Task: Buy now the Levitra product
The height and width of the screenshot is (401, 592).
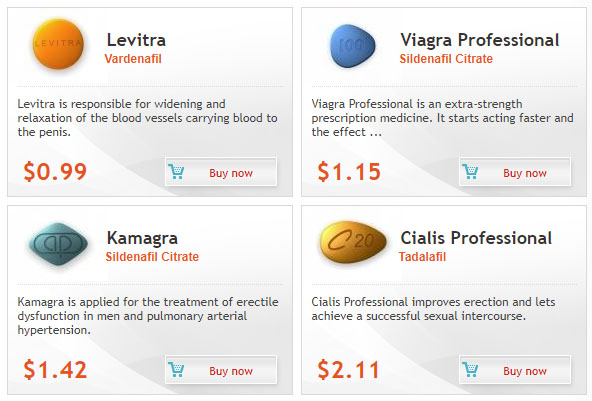Action: [221, 172]
